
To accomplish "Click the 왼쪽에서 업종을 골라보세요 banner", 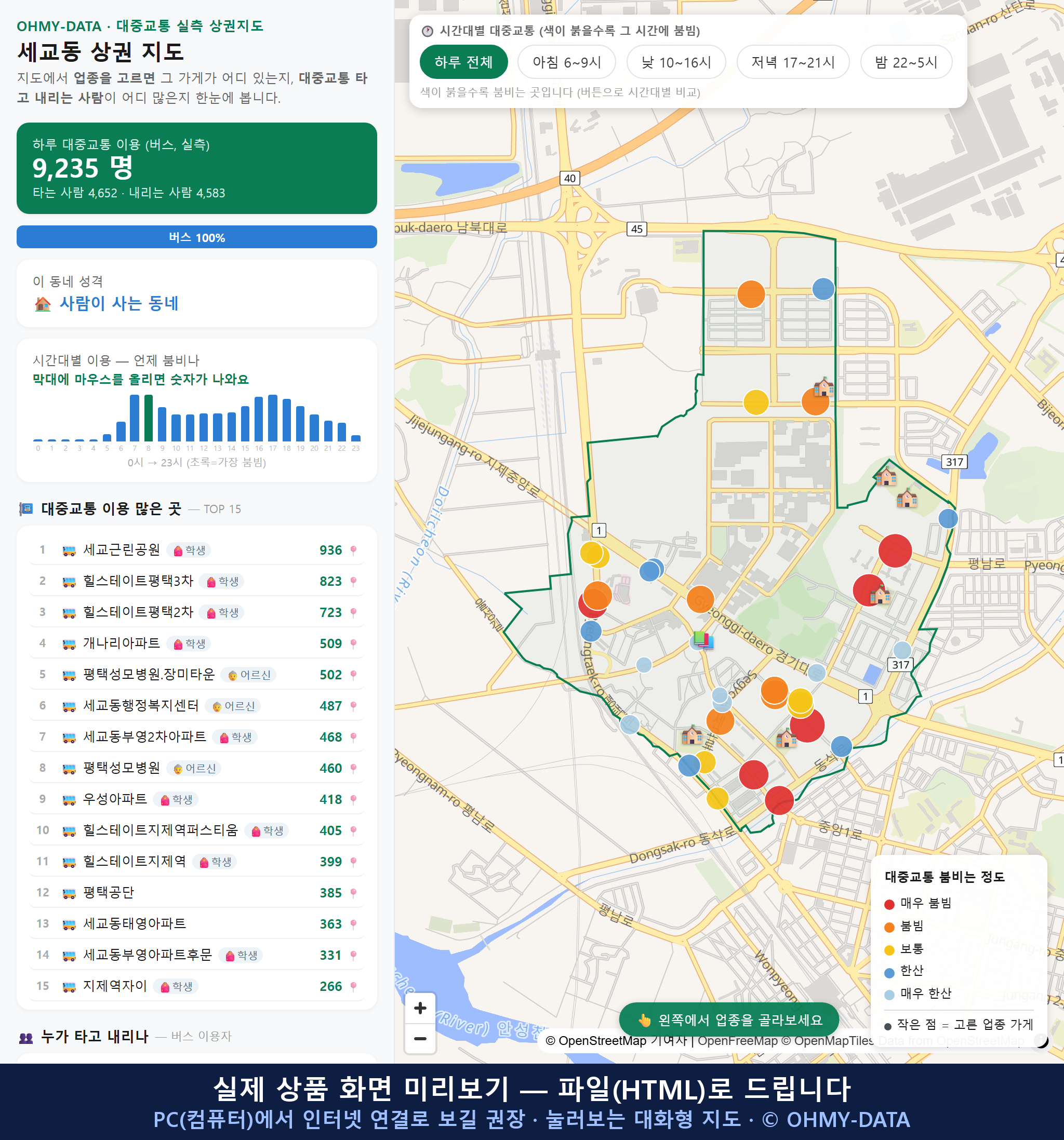I will coord(728,1020).
